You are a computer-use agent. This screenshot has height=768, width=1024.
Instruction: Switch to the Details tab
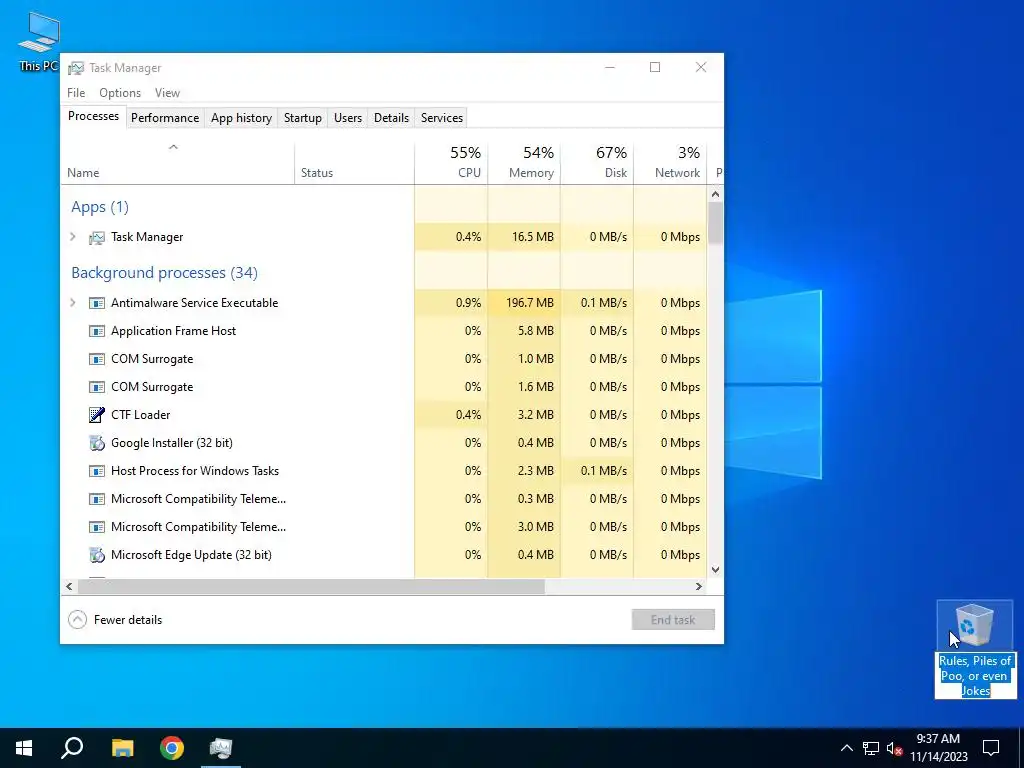click(391, 118)
